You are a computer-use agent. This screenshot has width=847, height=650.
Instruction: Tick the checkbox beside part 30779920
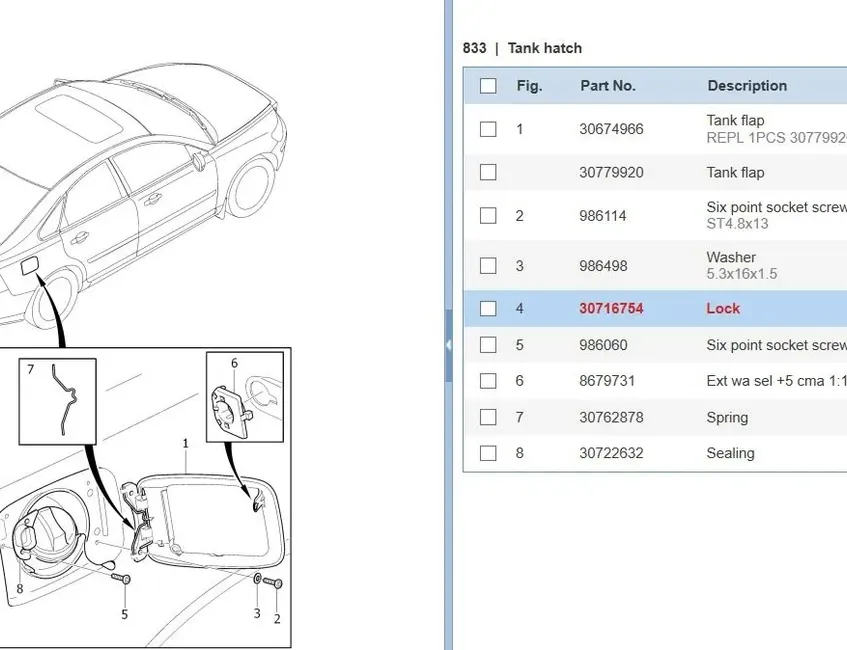(487, 172)
